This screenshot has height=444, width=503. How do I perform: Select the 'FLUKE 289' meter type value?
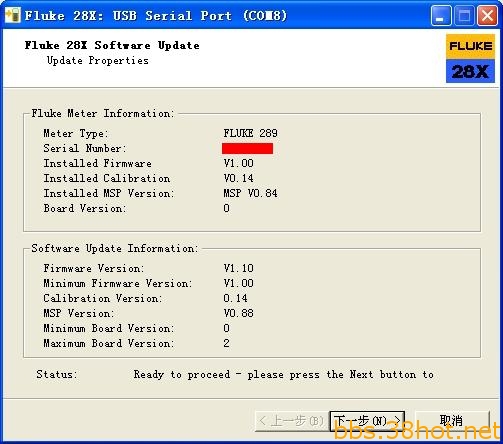tap(250, 133)
